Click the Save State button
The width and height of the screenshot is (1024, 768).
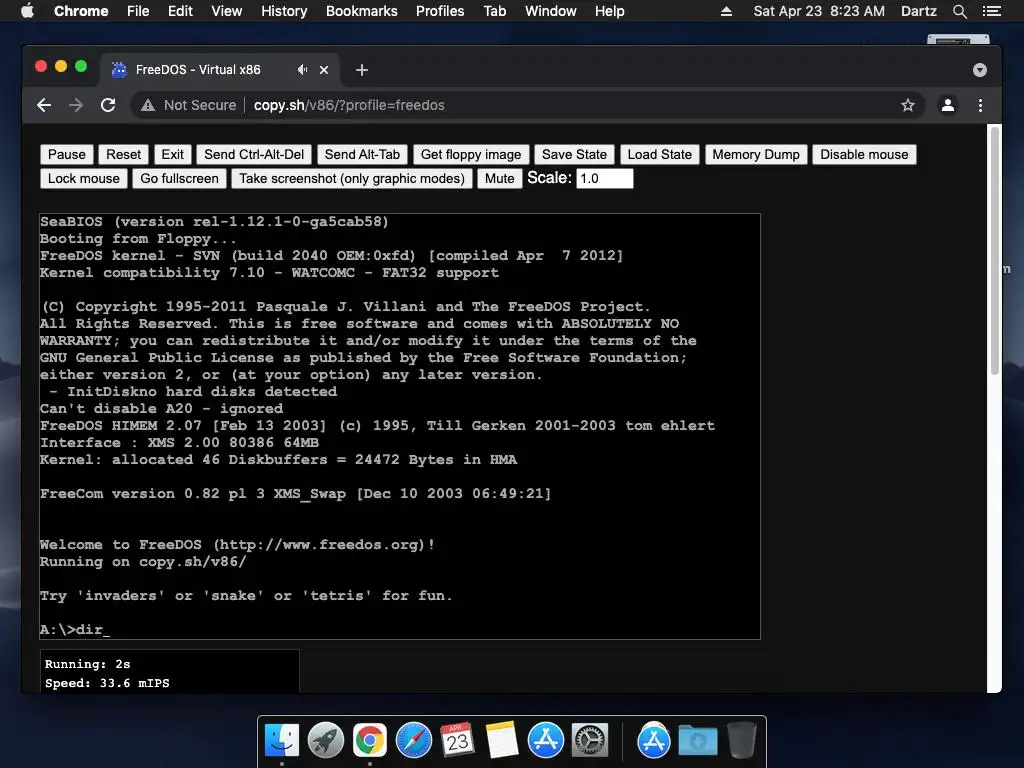574,154
